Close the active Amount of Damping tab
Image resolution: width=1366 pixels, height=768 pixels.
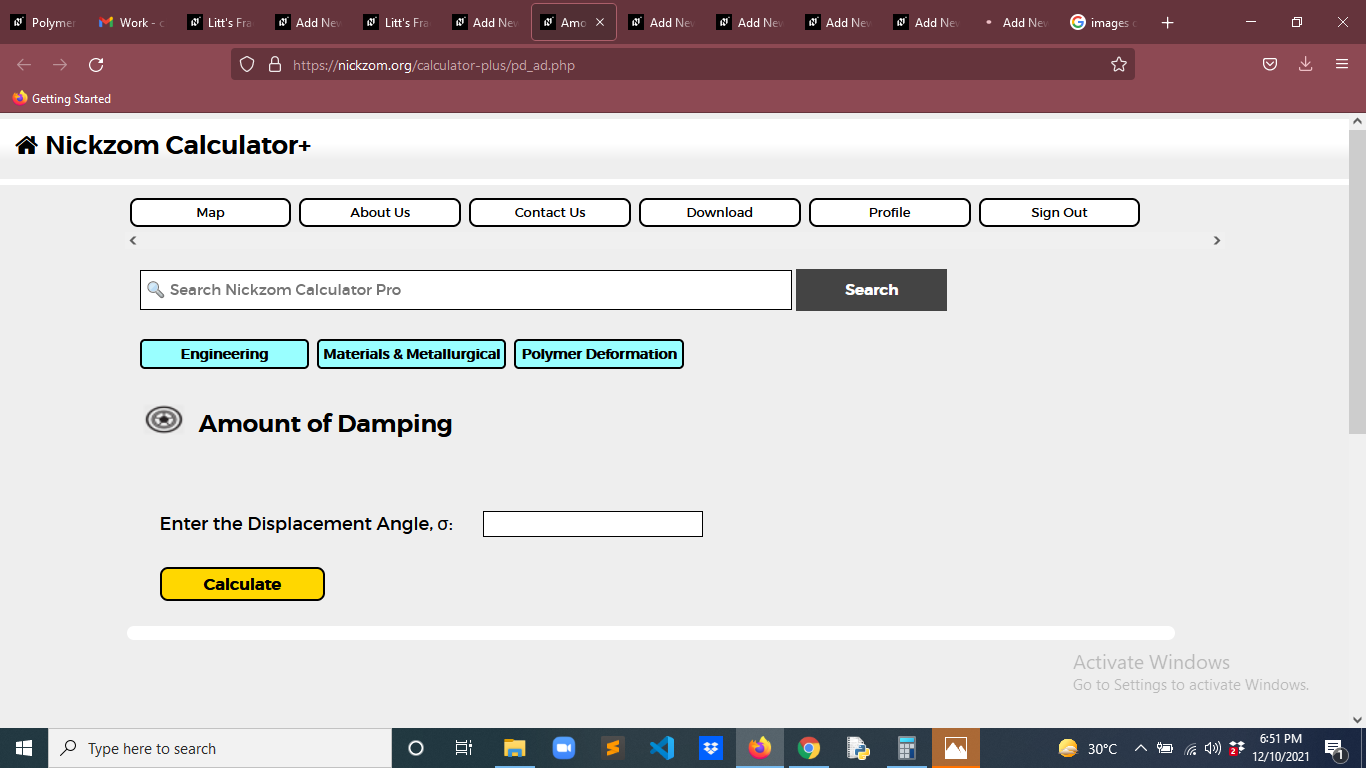[x=600, y=22]
